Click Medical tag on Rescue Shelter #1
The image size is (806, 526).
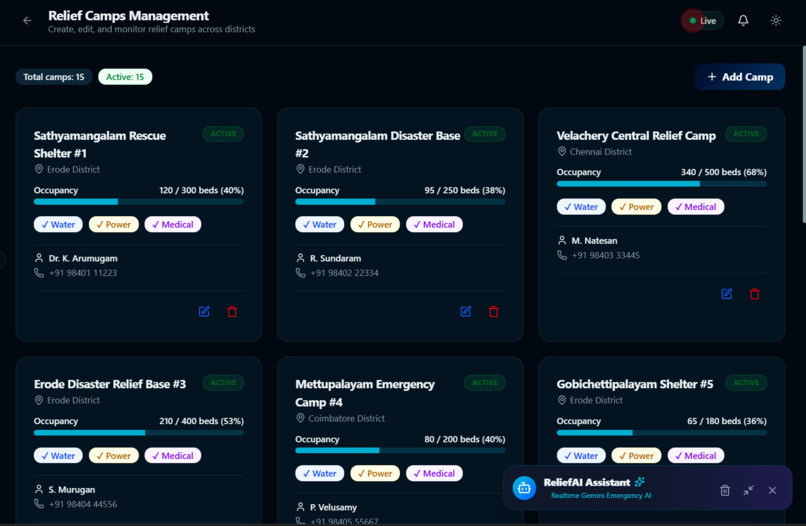coord(173,224)
